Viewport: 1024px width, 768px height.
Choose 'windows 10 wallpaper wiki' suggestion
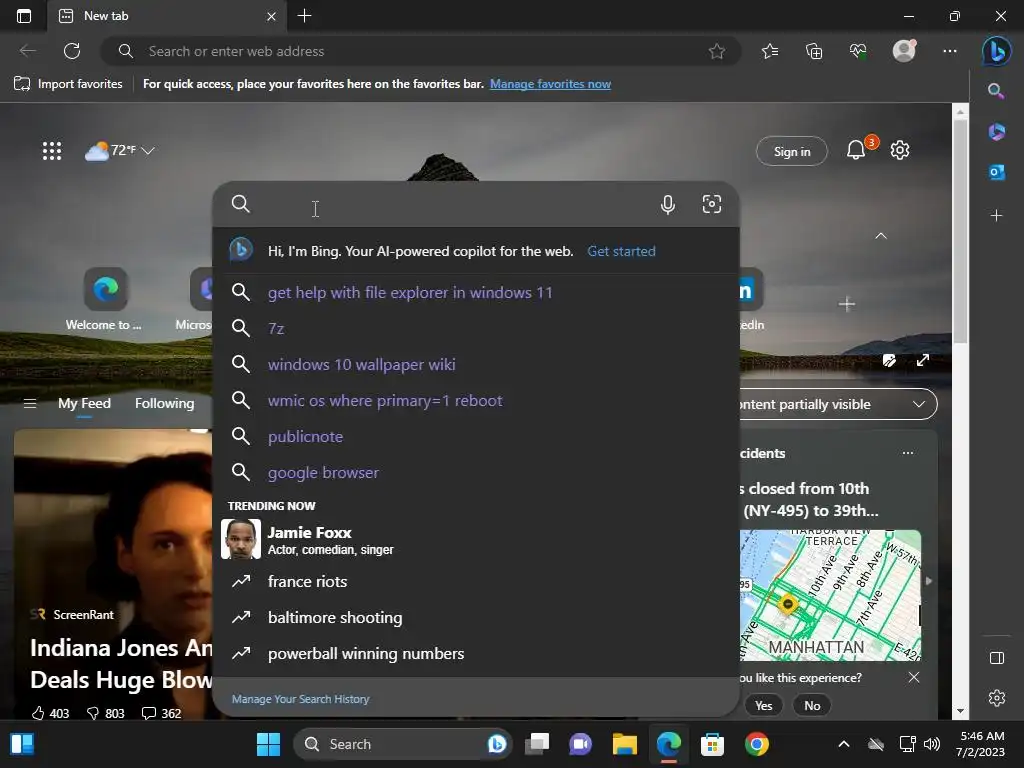pyautogui.click(x=477, y=364)
